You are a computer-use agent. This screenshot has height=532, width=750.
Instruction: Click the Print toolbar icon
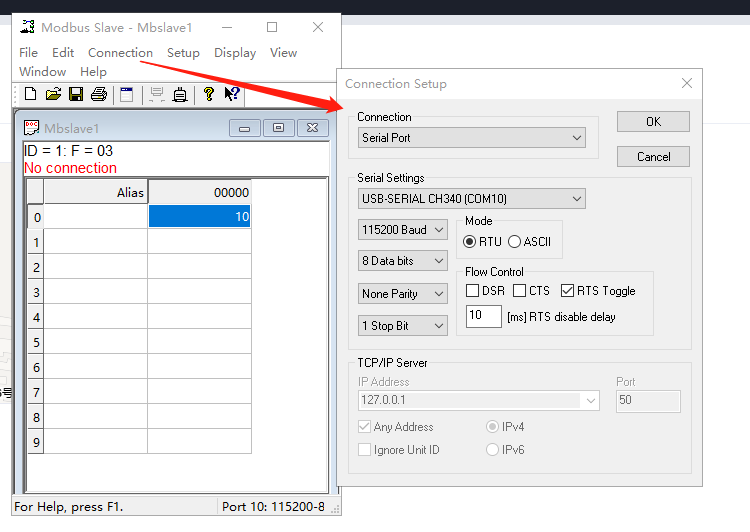[99, 94]
